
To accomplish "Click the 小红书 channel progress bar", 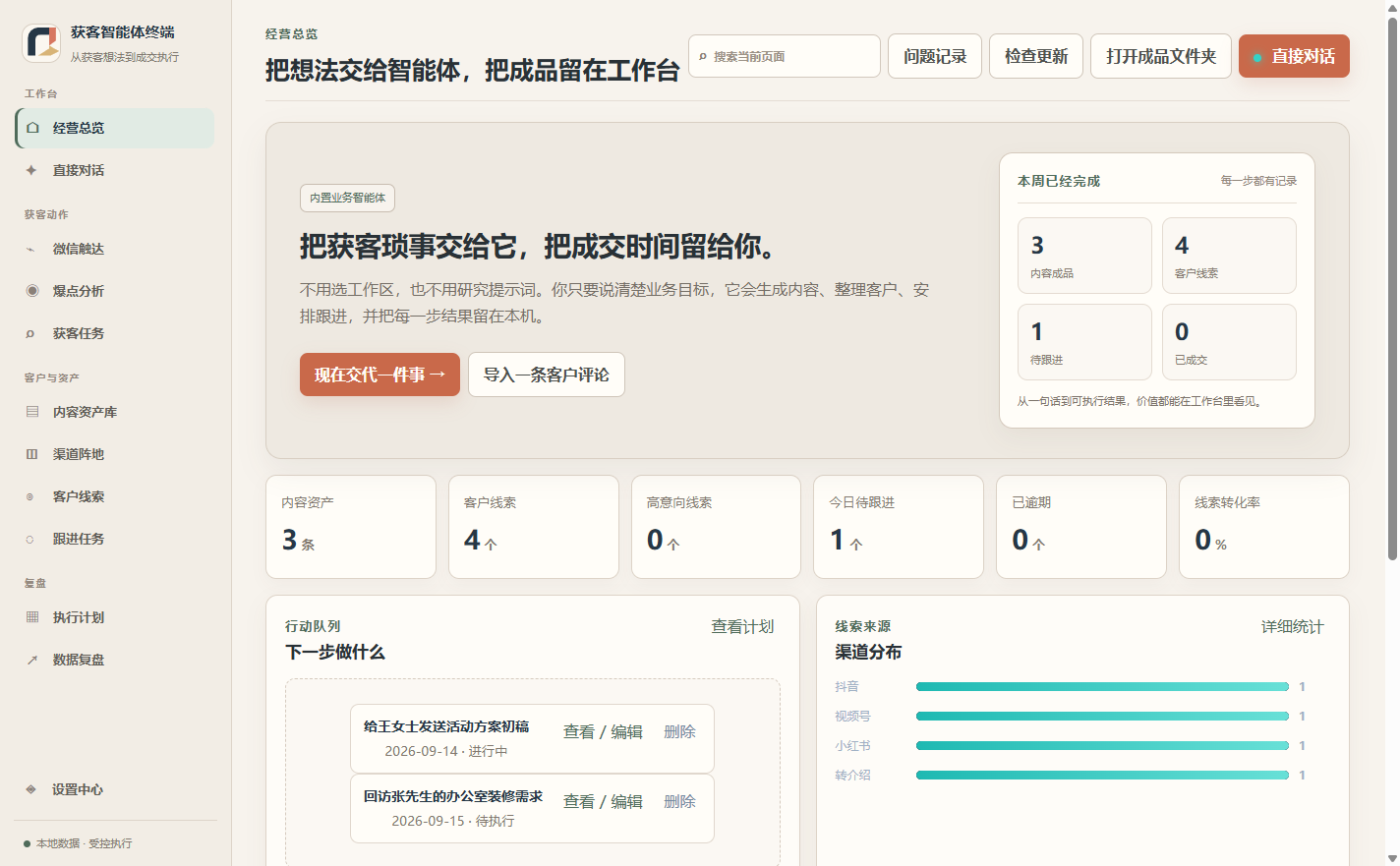I will click(x=1102, y=745).
